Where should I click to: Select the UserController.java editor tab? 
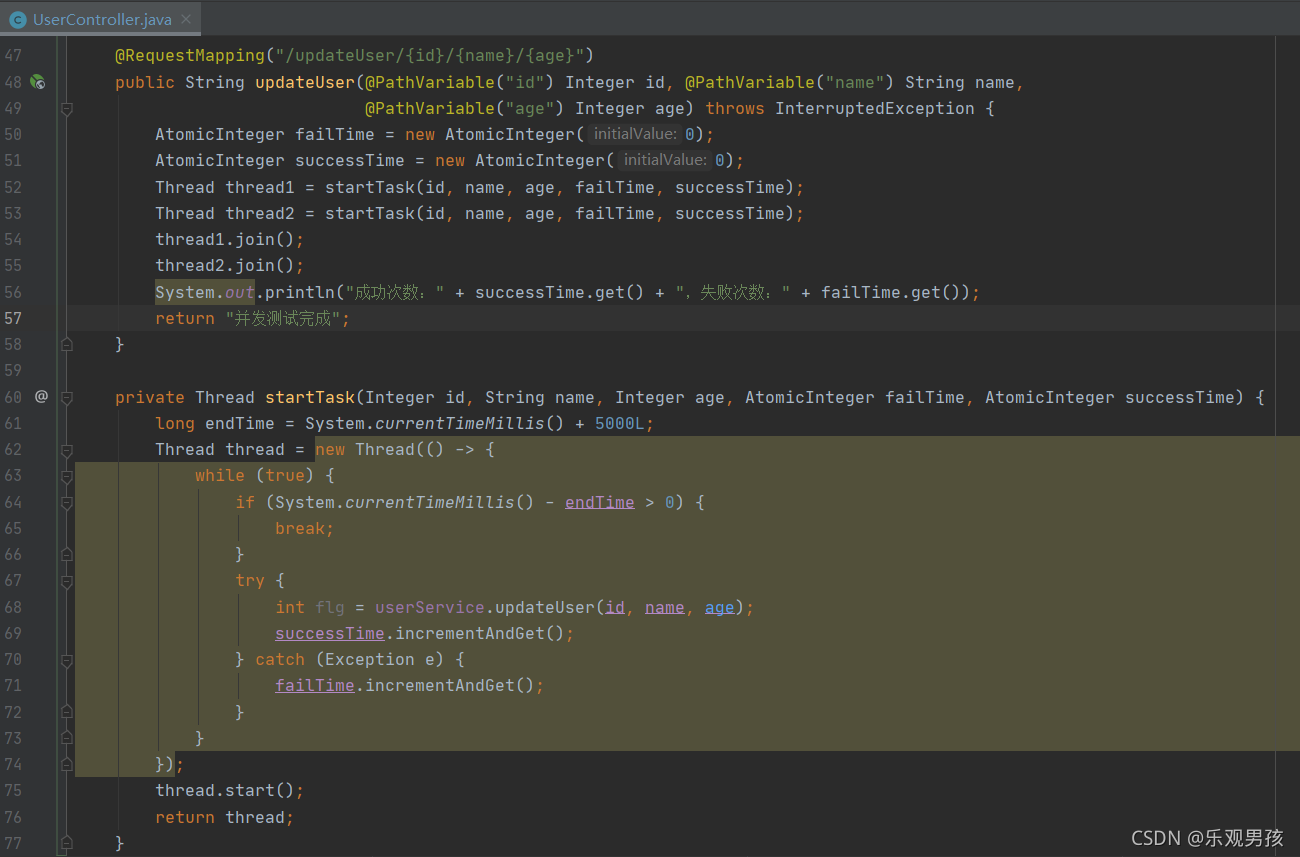pyautogui.click(x=101, y=19)
